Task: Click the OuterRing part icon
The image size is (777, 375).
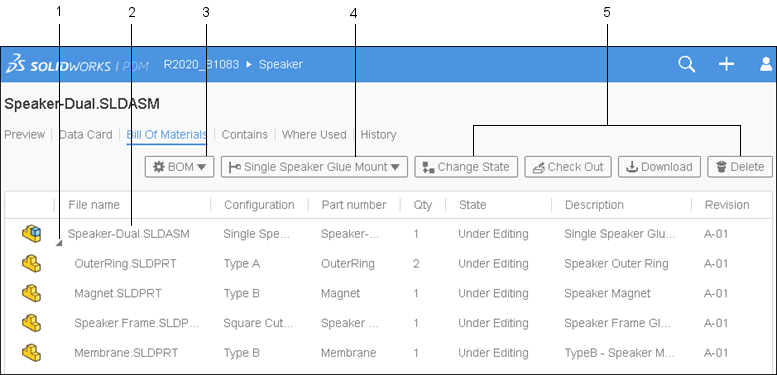Action: pyautogui.click(x=31, y=263)
